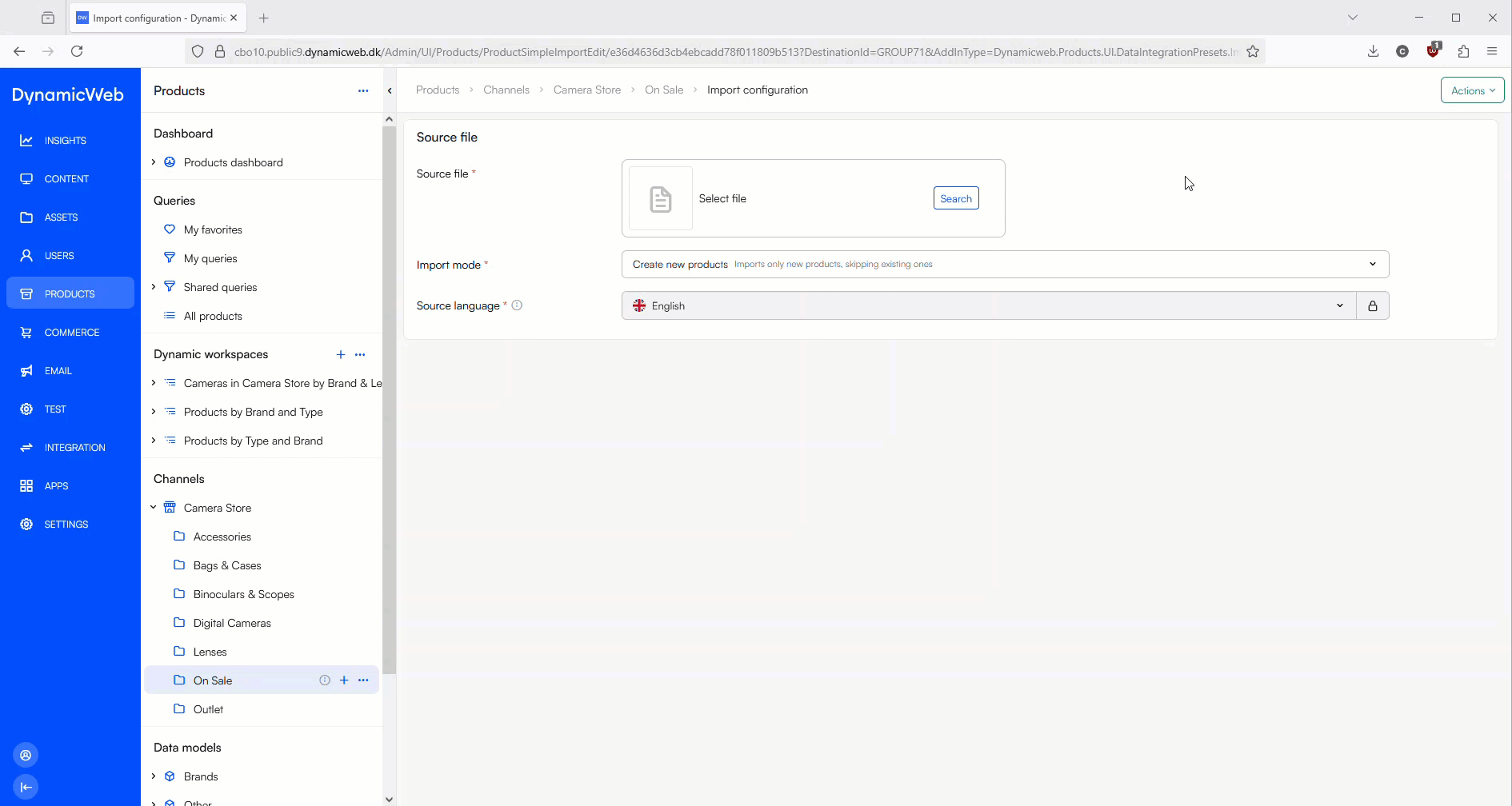Open the Actions menu
Screen dimensions: 1512x806
pyautogui.click(x=1472, y=90)
